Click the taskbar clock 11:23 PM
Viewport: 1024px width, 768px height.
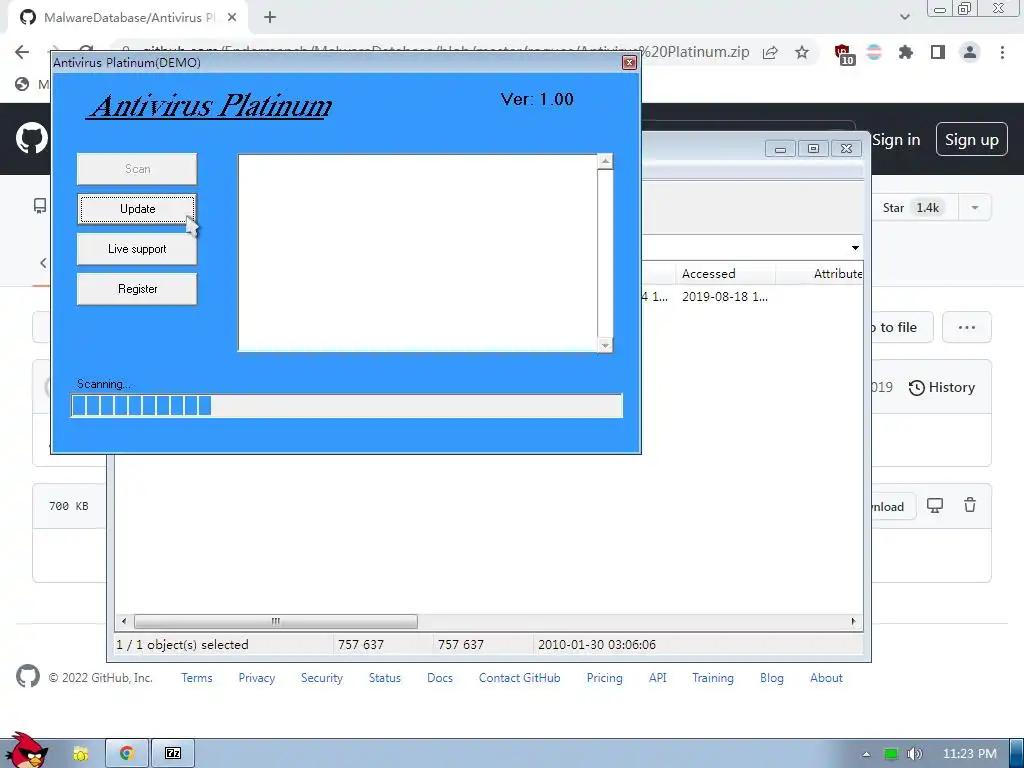click(970, 754)
